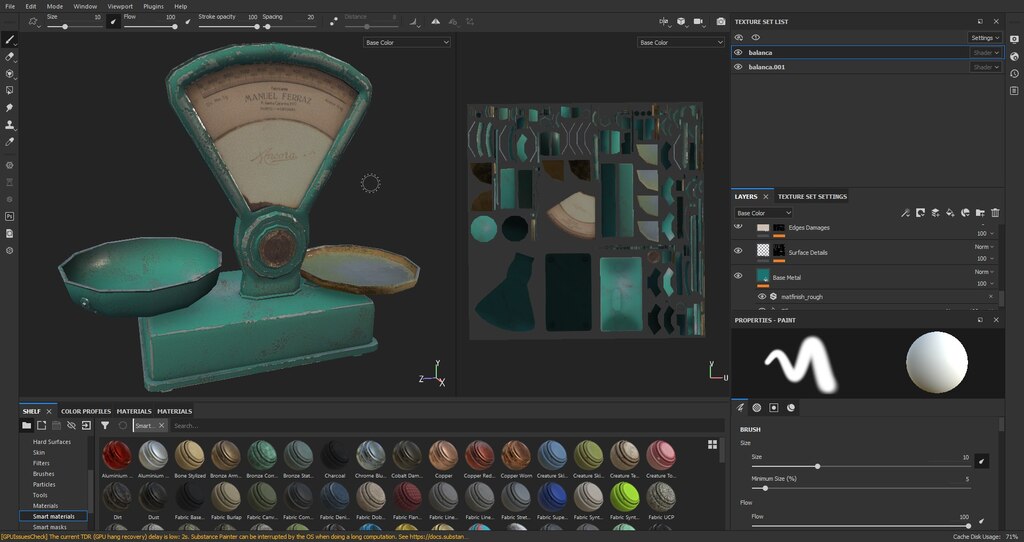Image resolution: width=1024 pixels, height=542 pixels.
Task: Open Base Metal blend mode Norm dropdown
Action: click(984, 272)
